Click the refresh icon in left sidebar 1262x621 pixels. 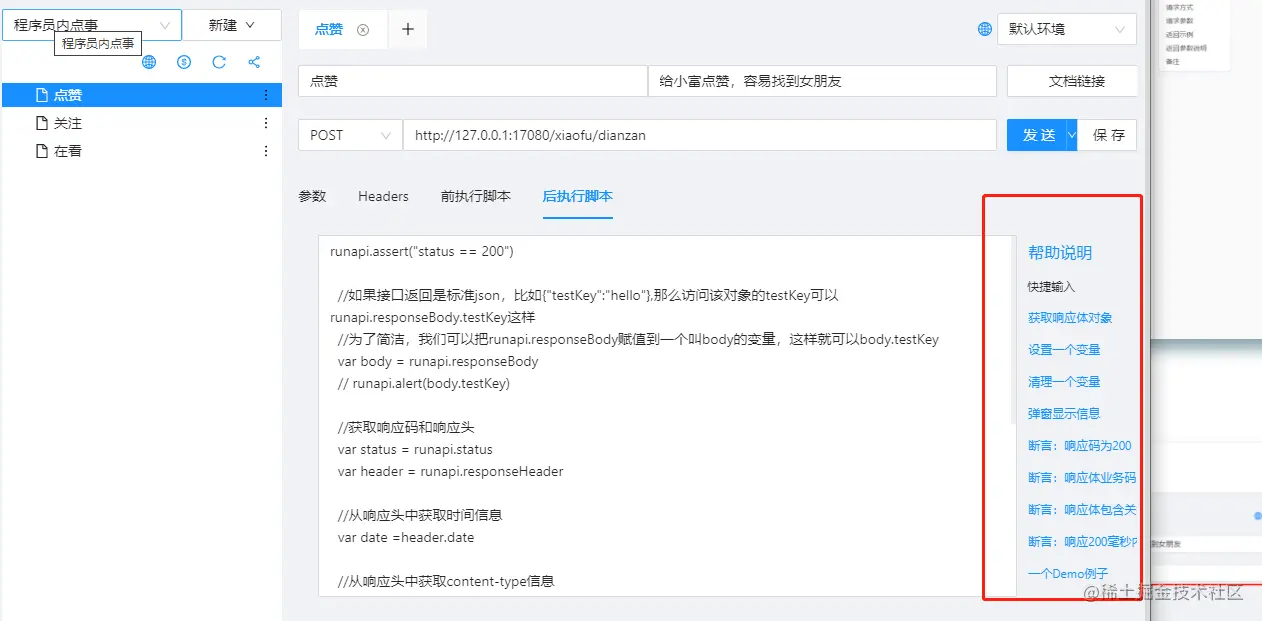pyautogui.click(x=219, y=62)
